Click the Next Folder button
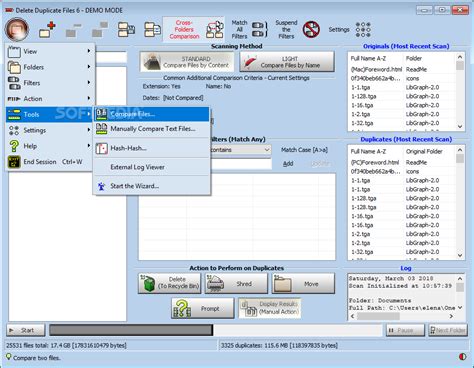 [448, 330]
